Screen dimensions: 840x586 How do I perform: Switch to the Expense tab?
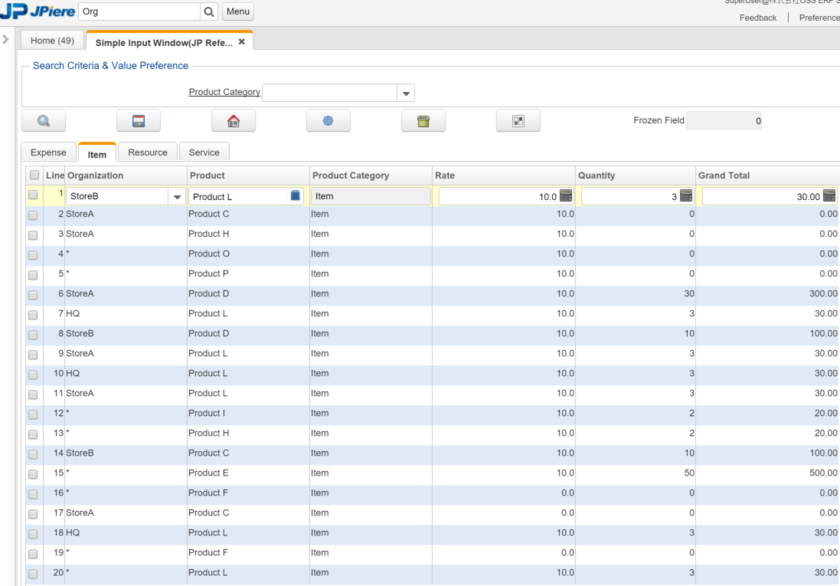tap(48, 152)
